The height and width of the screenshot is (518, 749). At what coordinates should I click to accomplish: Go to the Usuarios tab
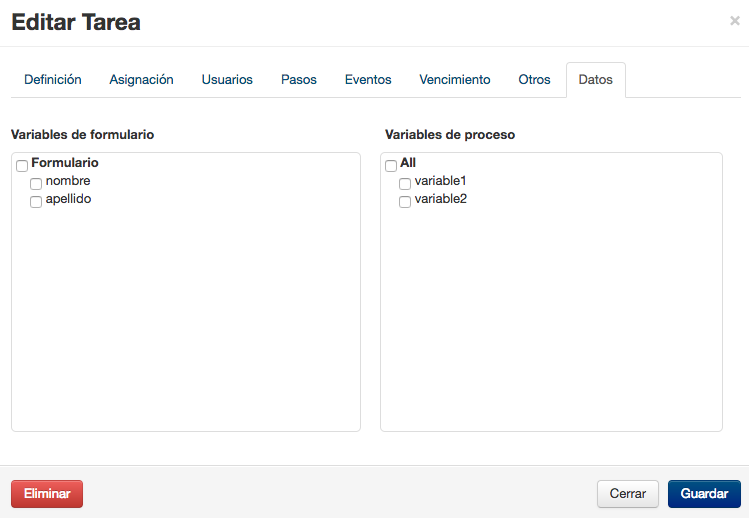click(227, 80)
